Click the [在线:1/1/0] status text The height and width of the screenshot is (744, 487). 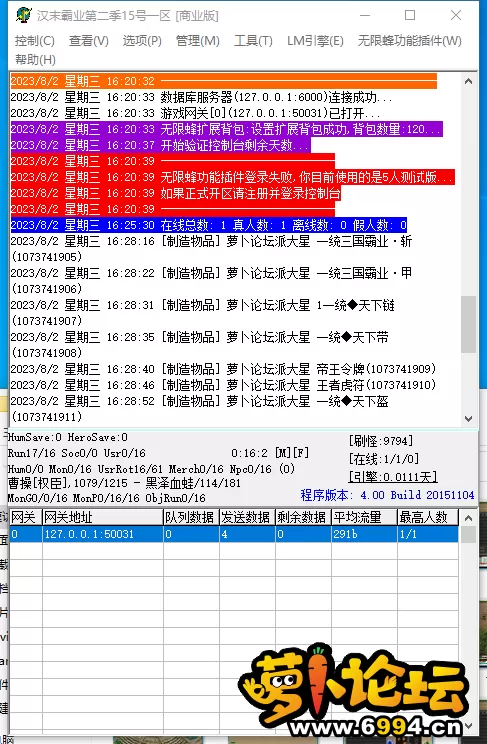point(384,459)
